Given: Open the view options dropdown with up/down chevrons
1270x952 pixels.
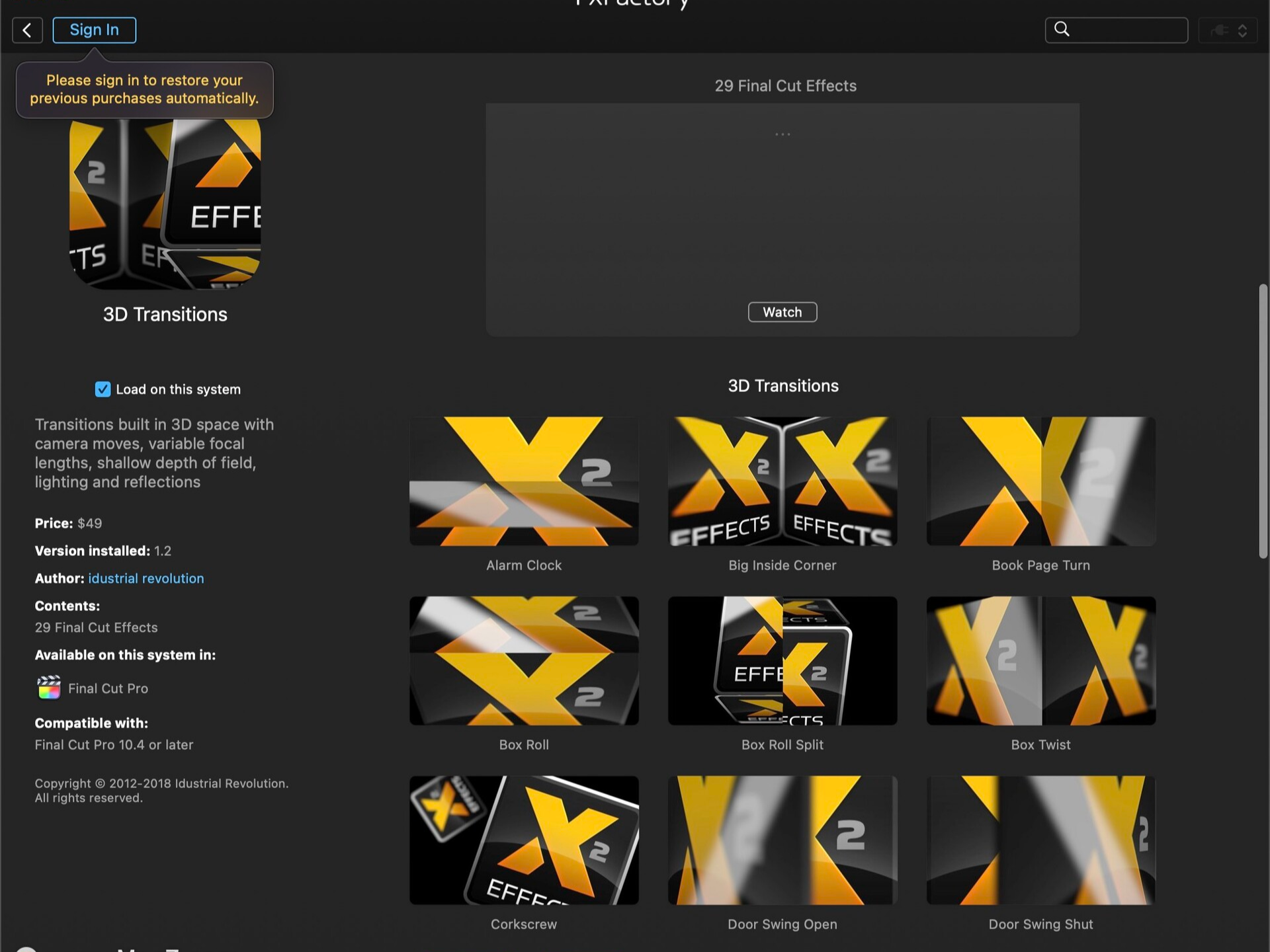Looking at the screenshot, I should (x=1244, y=30).
